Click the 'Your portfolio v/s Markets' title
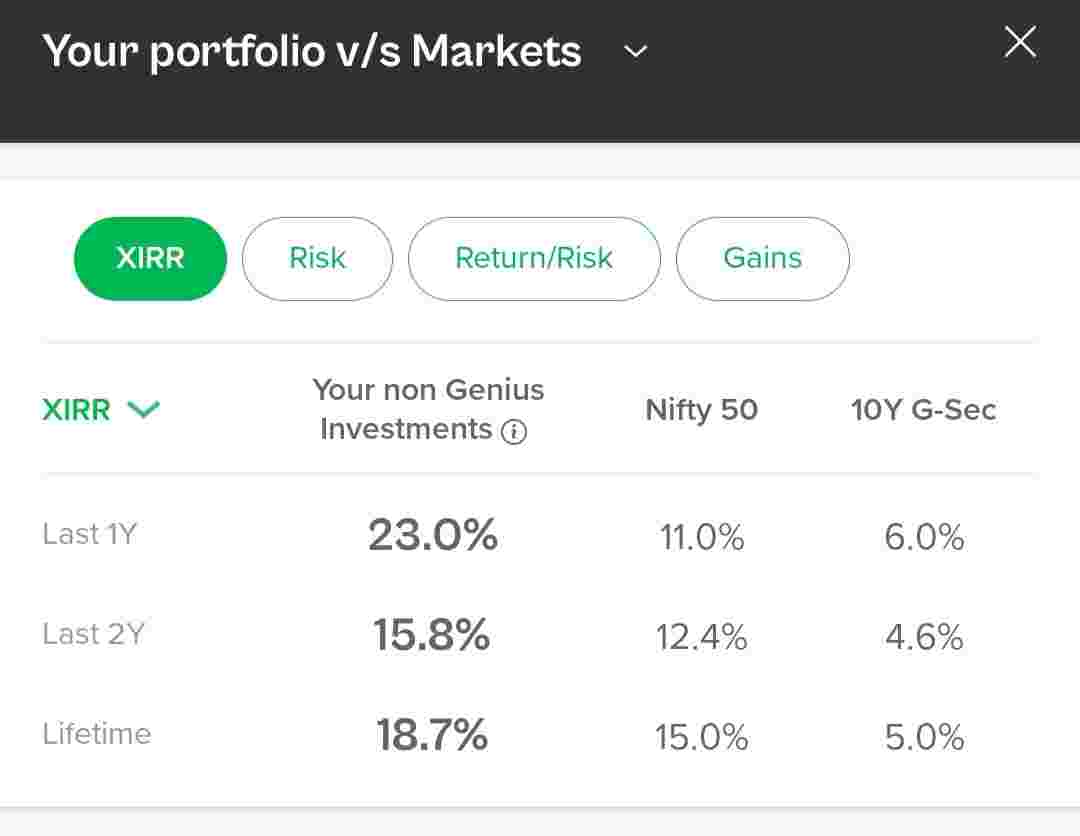Viewport: 1080px width, 836px height. (311, 51)
